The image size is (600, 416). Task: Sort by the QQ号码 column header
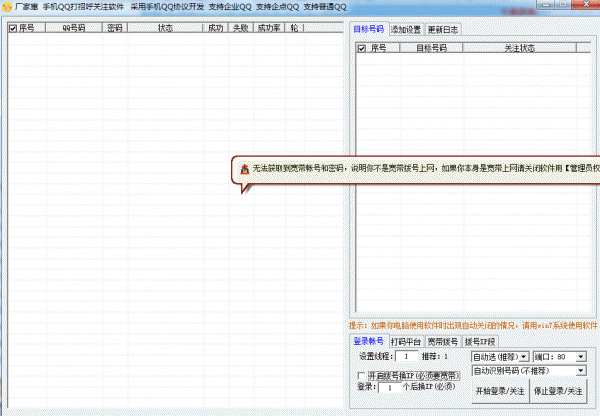pos(74,28)
